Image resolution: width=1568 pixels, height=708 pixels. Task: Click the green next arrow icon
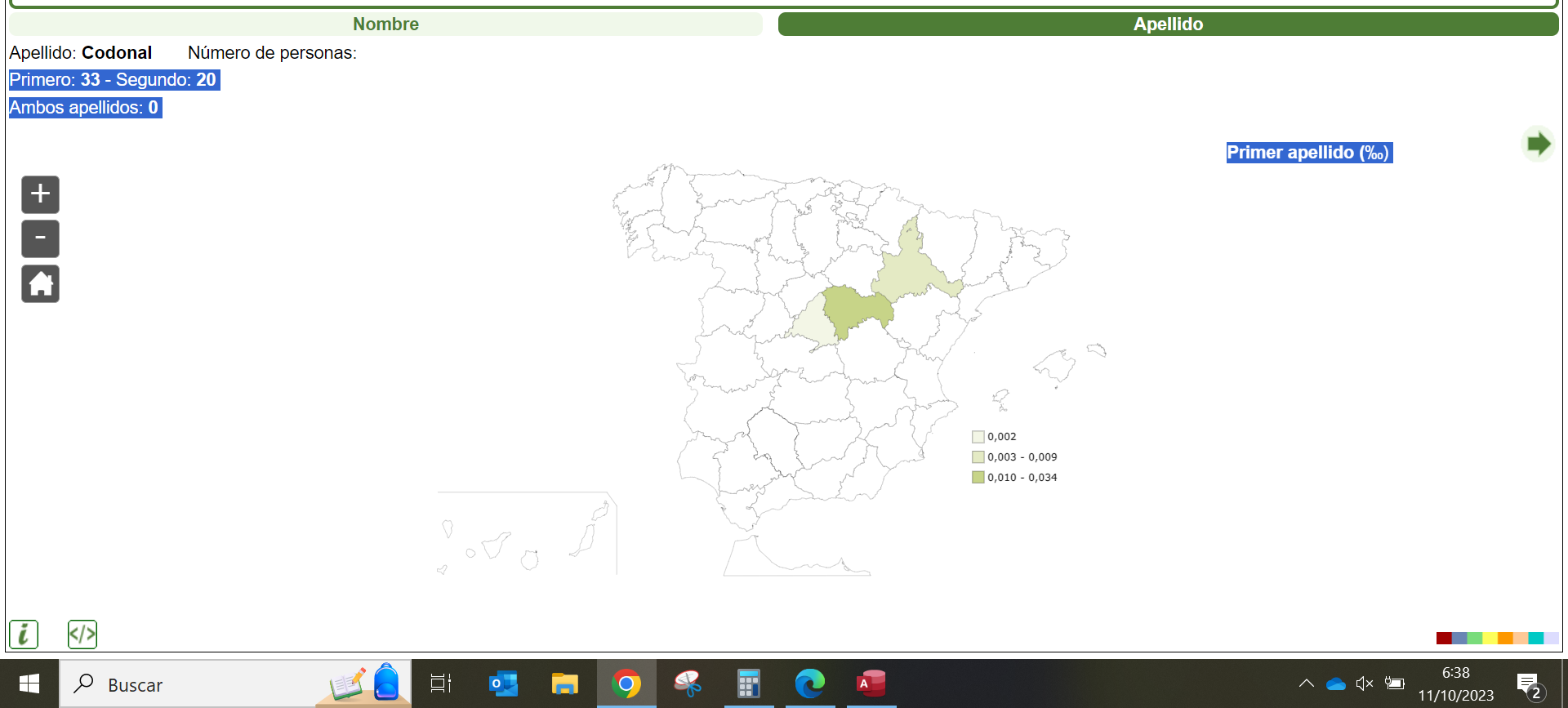(1539, 145)
